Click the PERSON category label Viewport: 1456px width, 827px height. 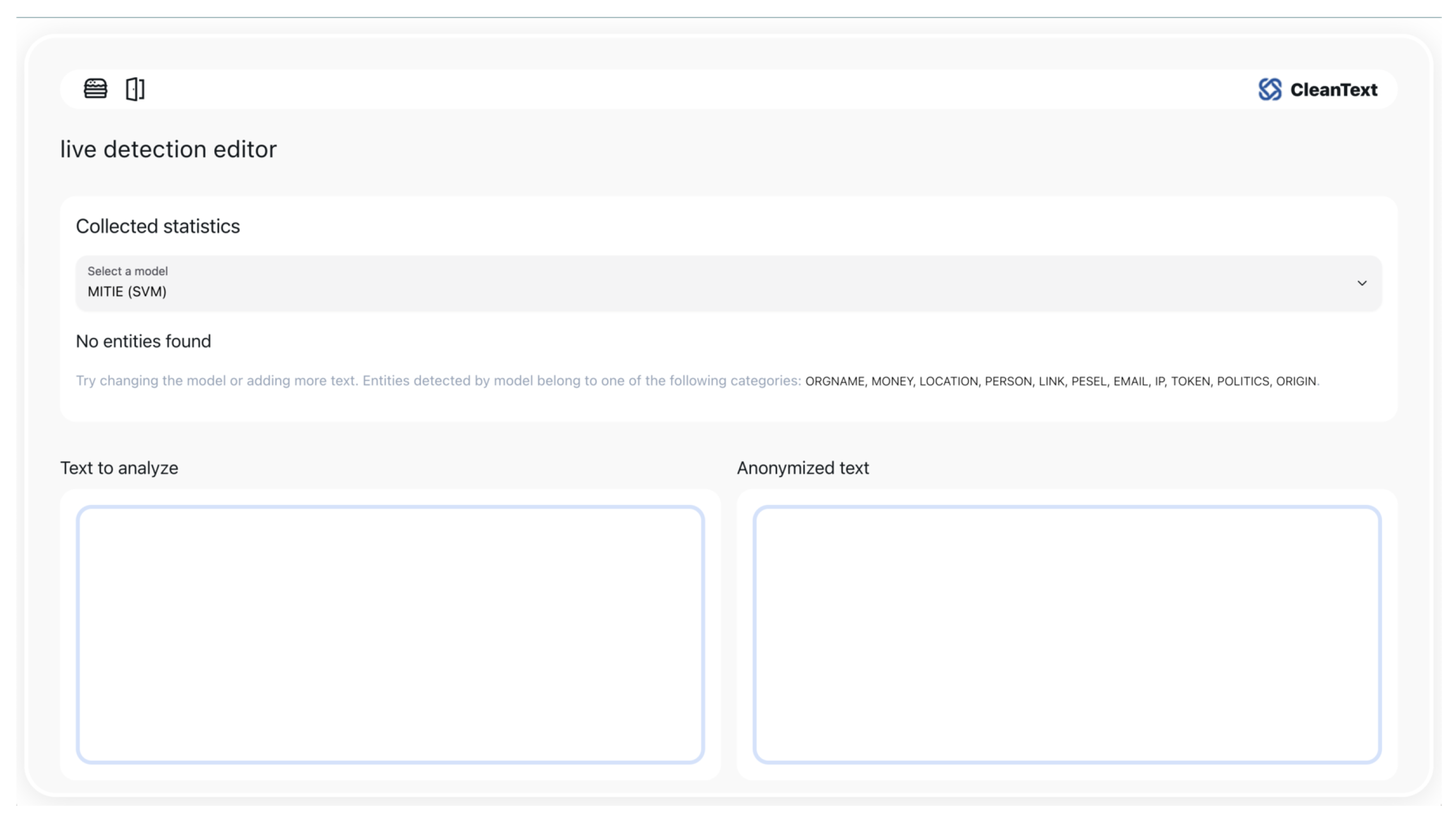(x=1008, y=381)
